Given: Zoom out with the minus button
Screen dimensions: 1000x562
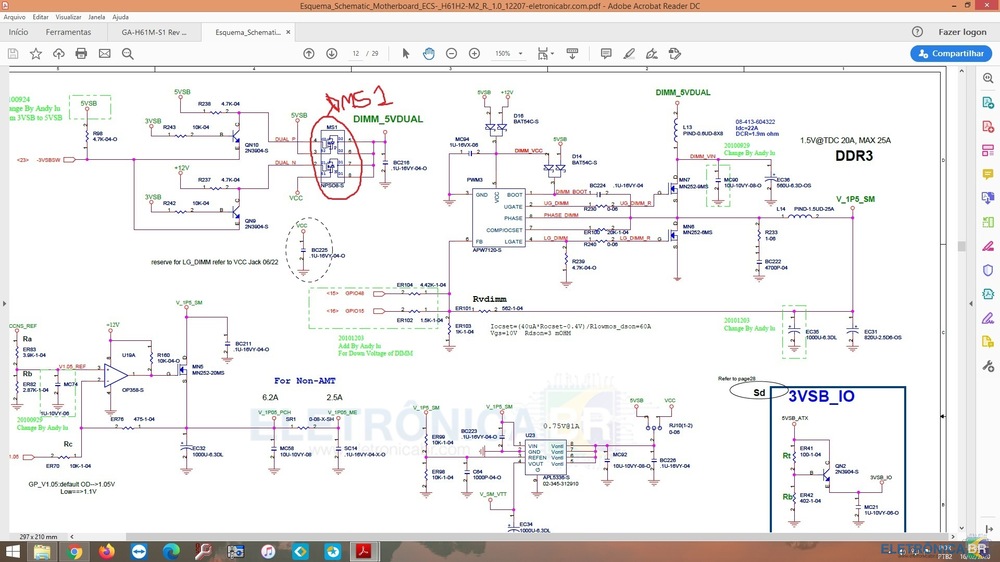Looking at the screenshot, I should pyautogui.click(x=450, y=53).
